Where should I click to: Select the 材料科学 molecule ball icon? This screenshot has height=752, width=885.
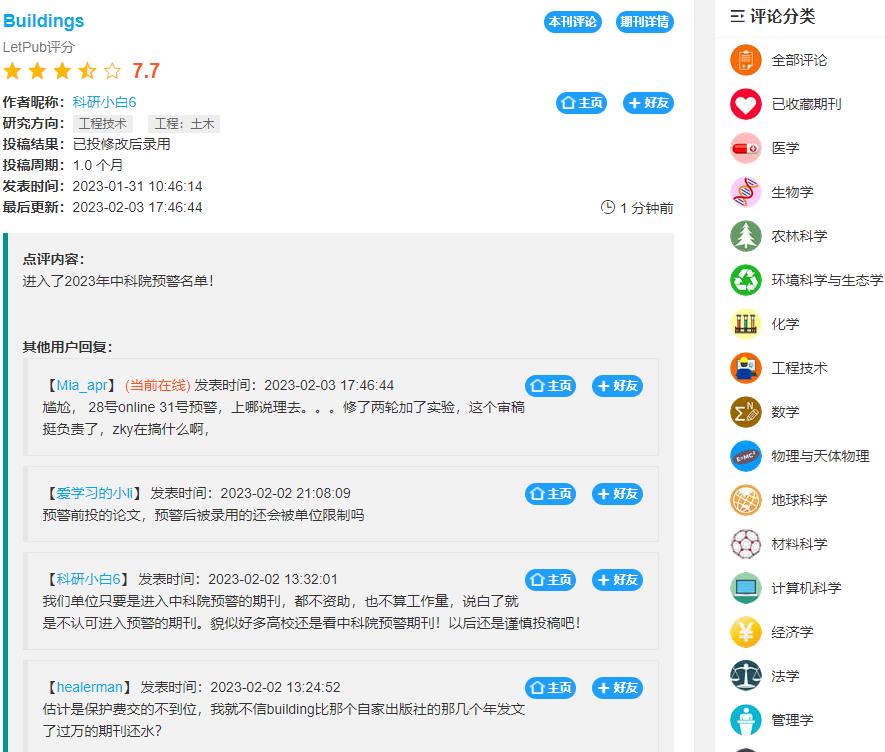pyautogui.click(x=746, y=544)
